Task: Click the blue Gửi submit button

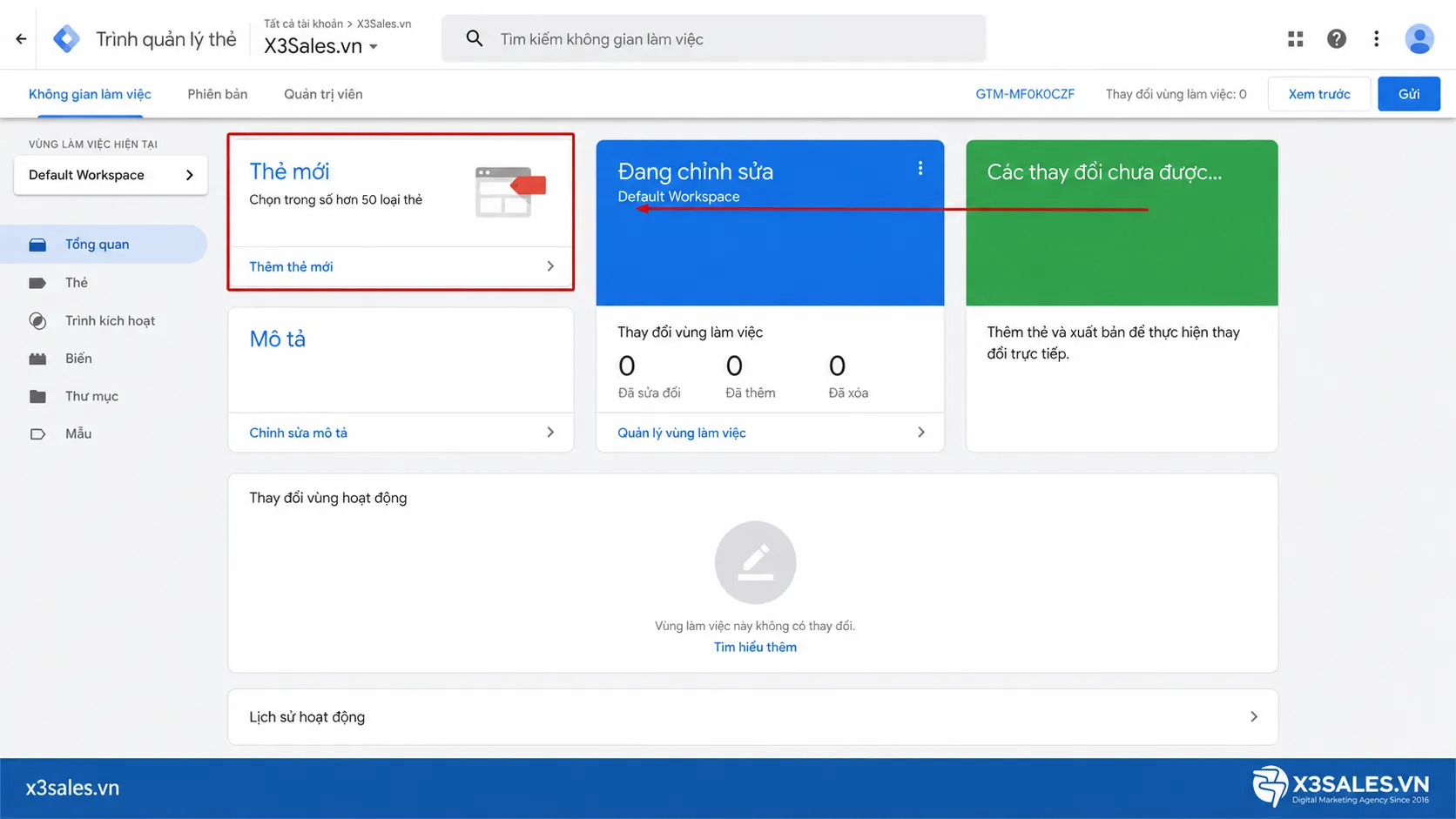Action: point(1409,94)
